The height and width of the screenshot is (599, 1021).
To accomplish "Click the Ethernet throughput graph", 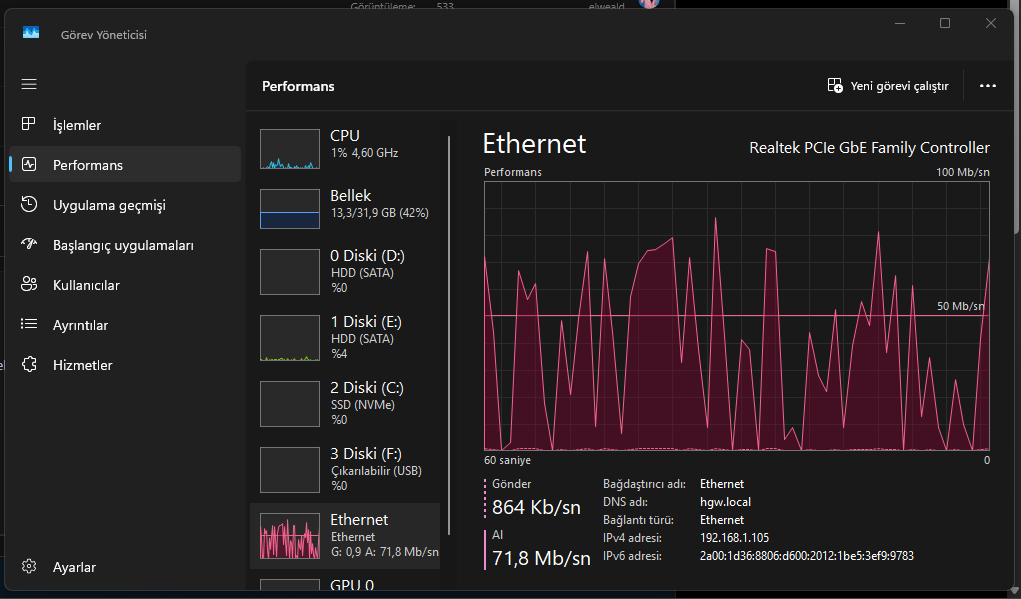I will tap(736, 316).
